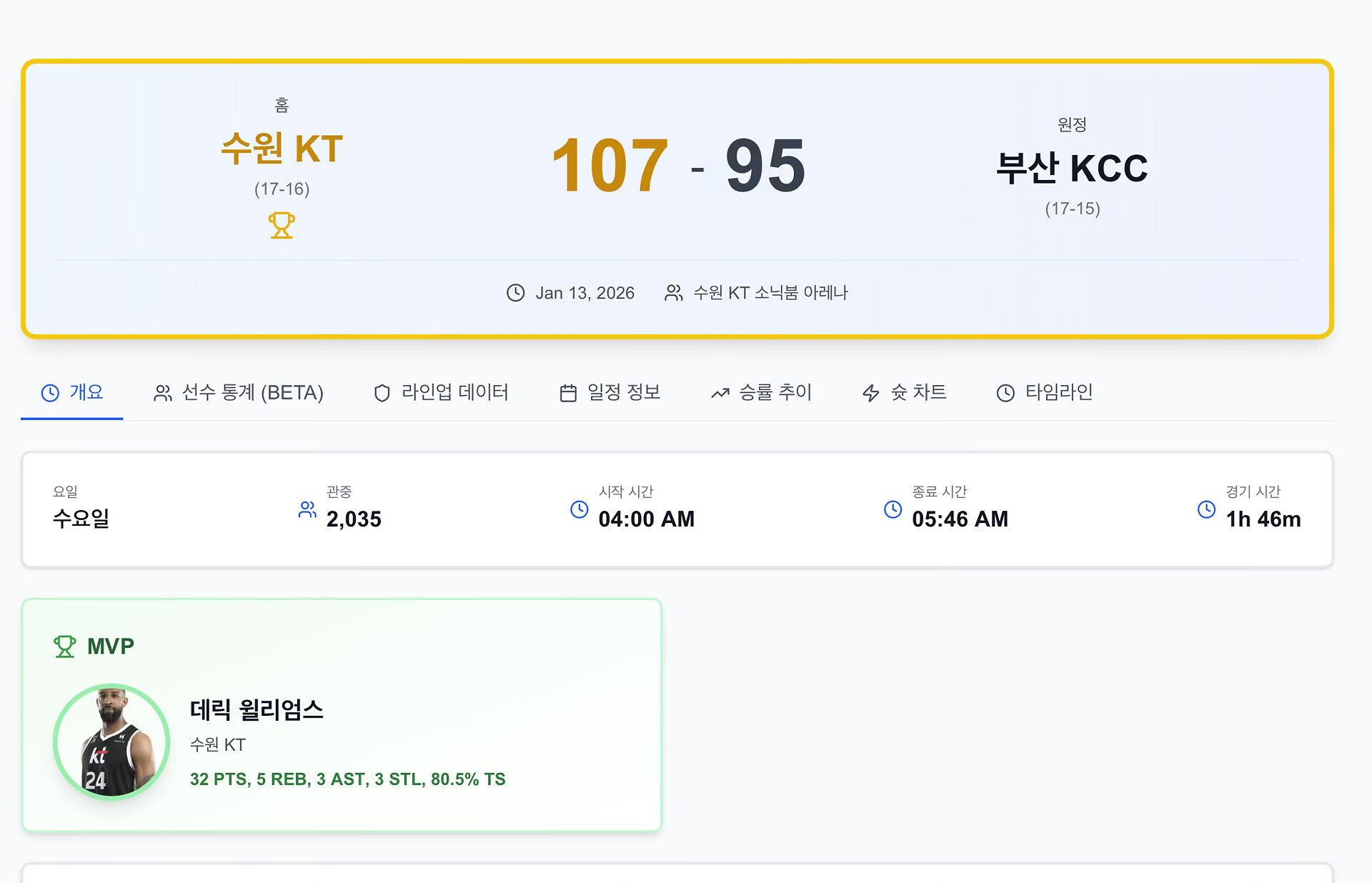Screen dimensions: 1372x883
Task: Click the attendance people icon next to 2,035
Action: [x=307, y=509]
